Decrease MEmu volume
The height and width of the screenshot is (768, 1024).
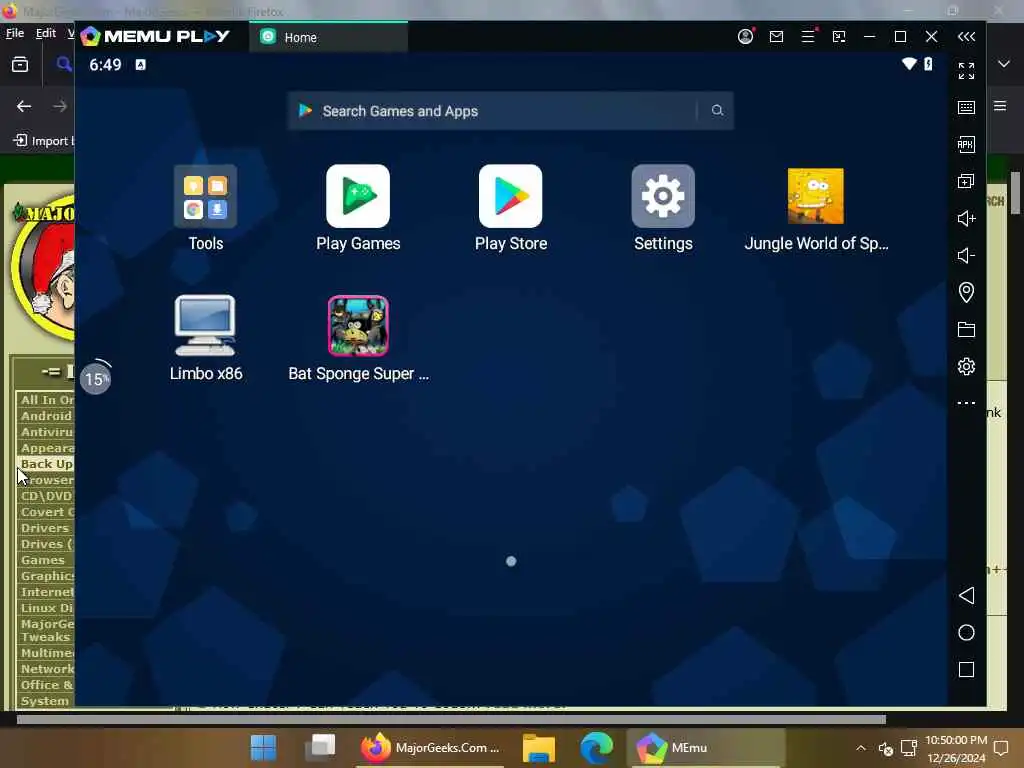click(967, 255)
